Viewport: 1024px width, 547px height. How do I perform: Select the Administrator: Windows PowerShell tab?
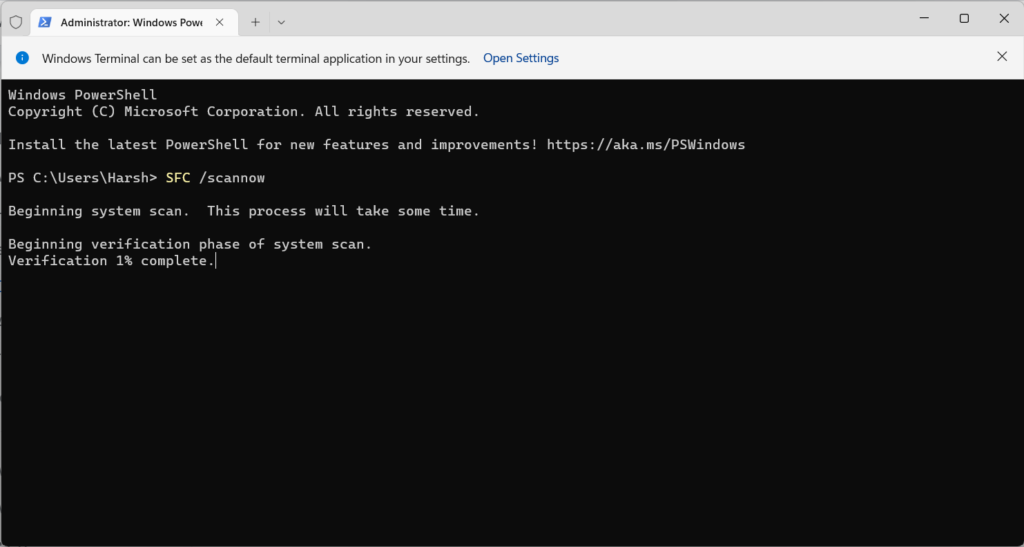click(x=130, y=21)
